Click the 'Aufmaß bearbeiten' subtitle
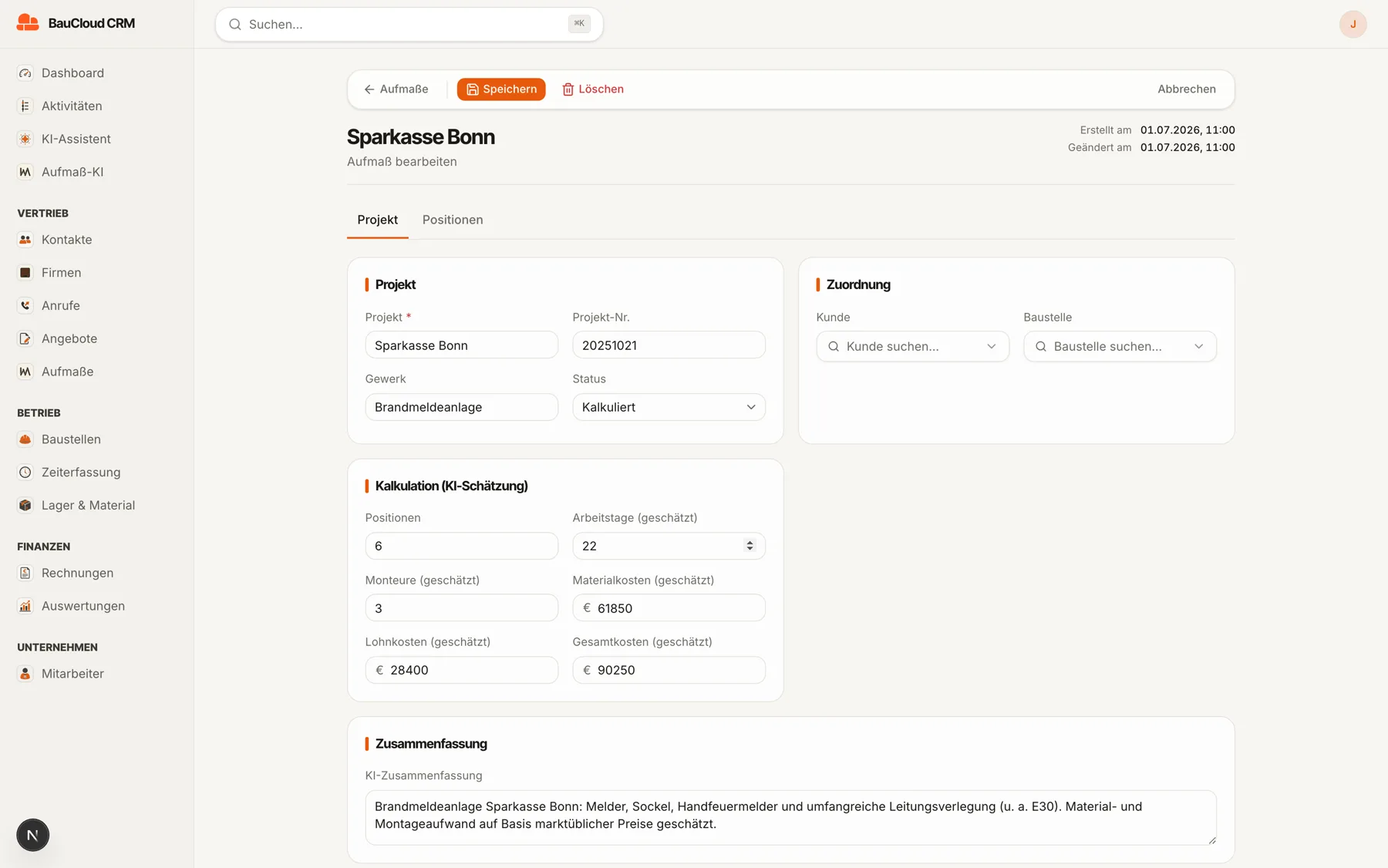1388x868 pixels. click(x=402, y=162)
